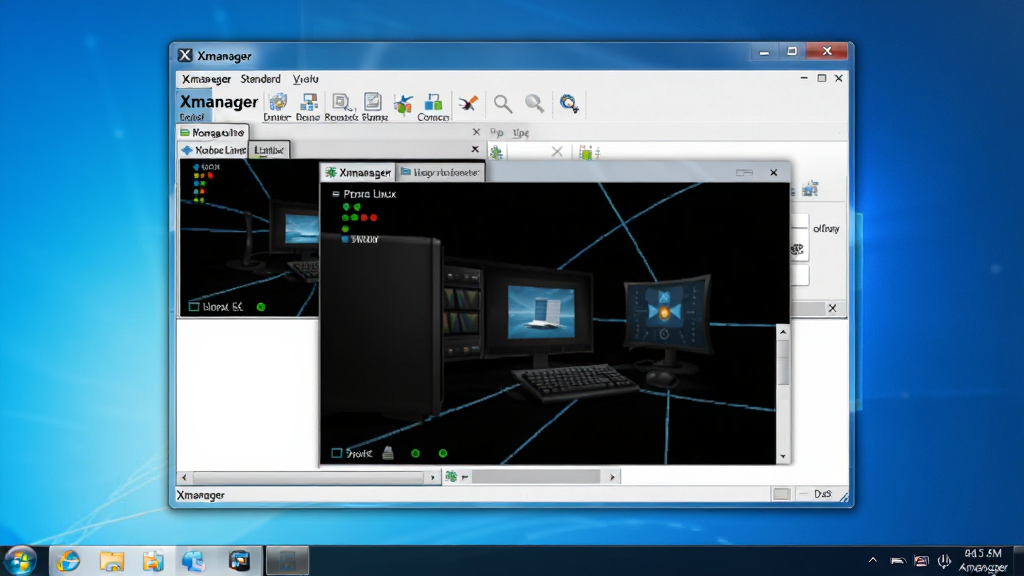Click the document-with-magnifier toolbar icon
This screenshot has width=1024, height=576.
click(x=341, y=103)
